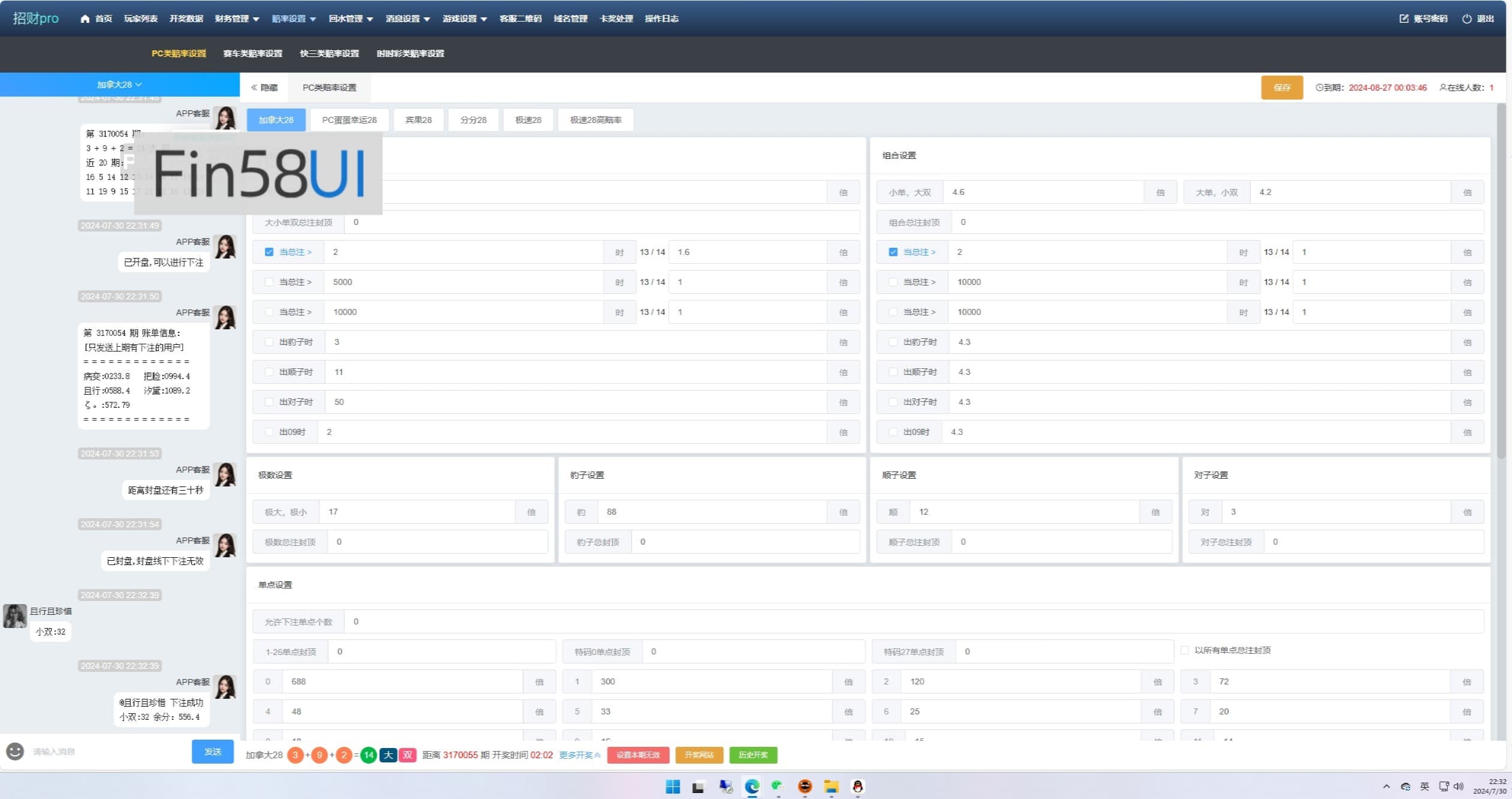Enable the left 出豹子时 checkbox
Screen dimensions: 1512x799
(x=269, y=342)
